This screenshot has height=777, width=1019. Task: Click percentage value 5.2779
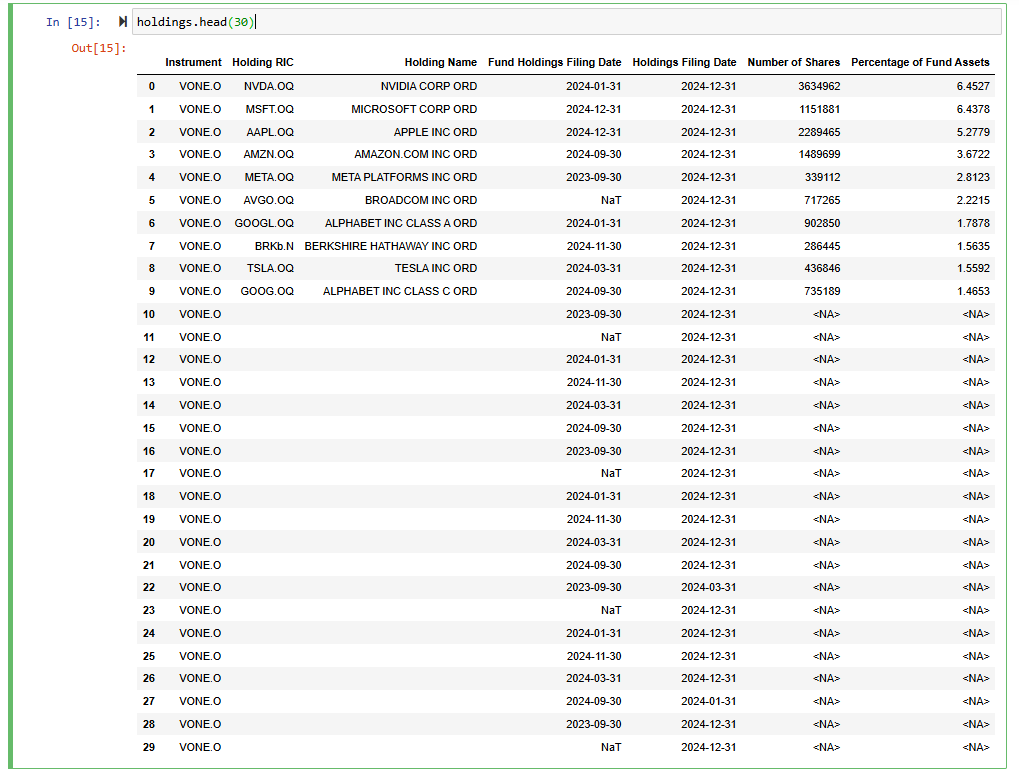pos(973,133)
